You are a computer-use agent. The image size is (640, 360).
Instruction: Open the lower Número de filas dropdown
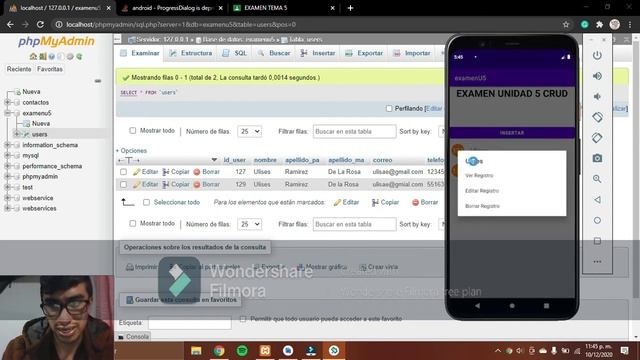coord(249,224)
